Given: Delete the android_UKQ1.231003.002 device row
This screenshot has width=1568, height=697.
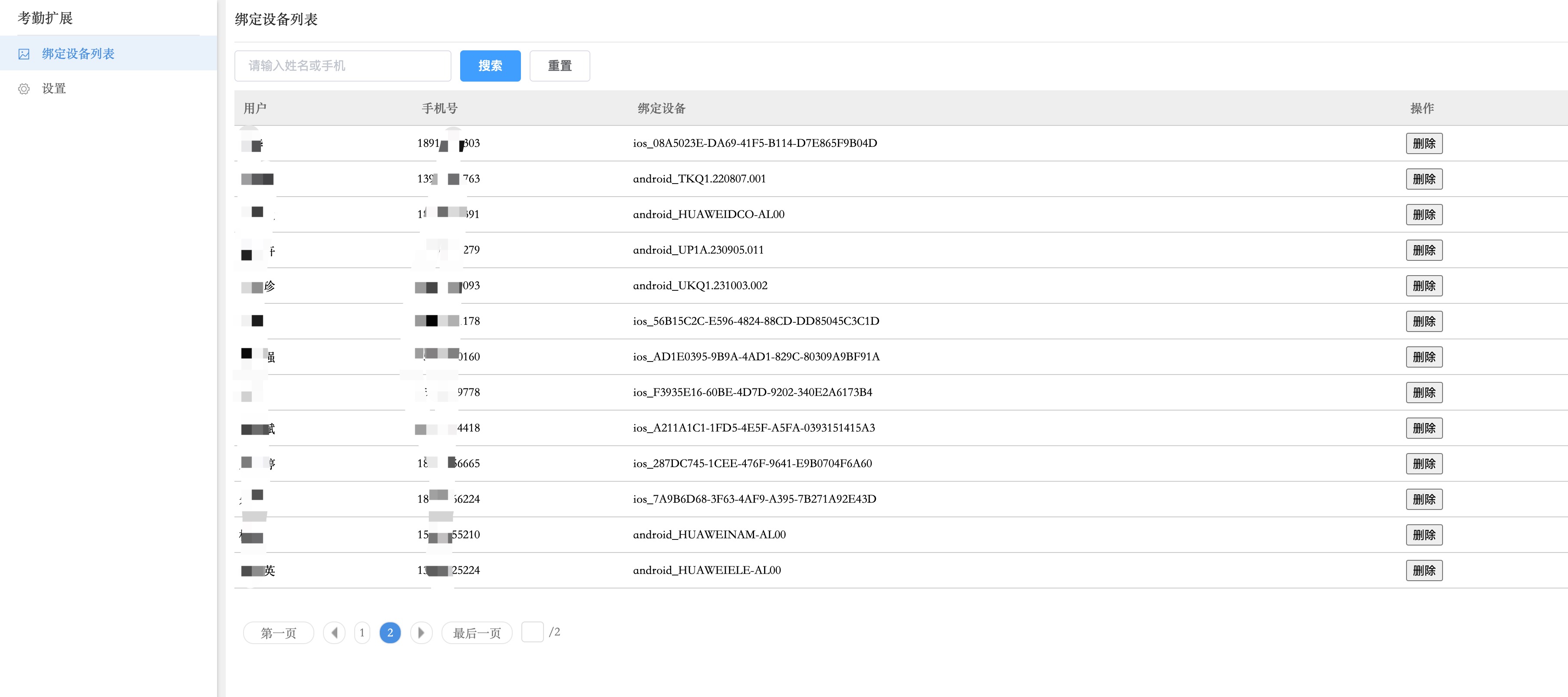Looking at the screenshot, I should pos(1424,286).
